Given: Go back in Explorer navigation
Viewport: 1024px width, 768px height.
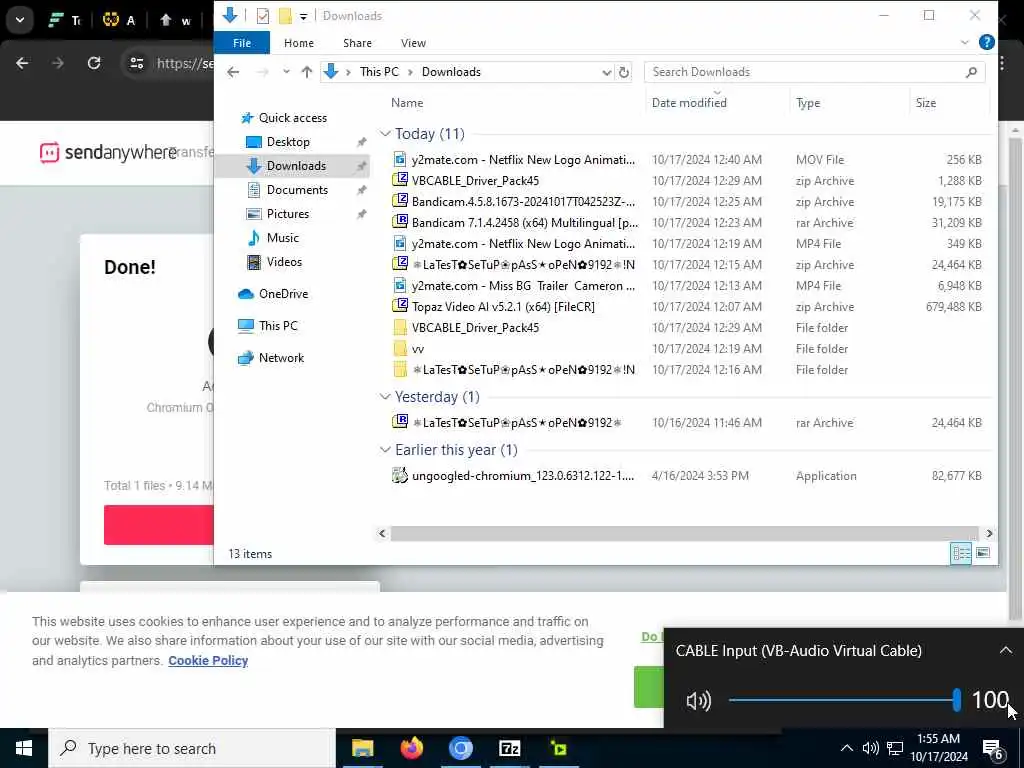Looking at the screenshot, I should pyautogui.click(x=233, y=72).
